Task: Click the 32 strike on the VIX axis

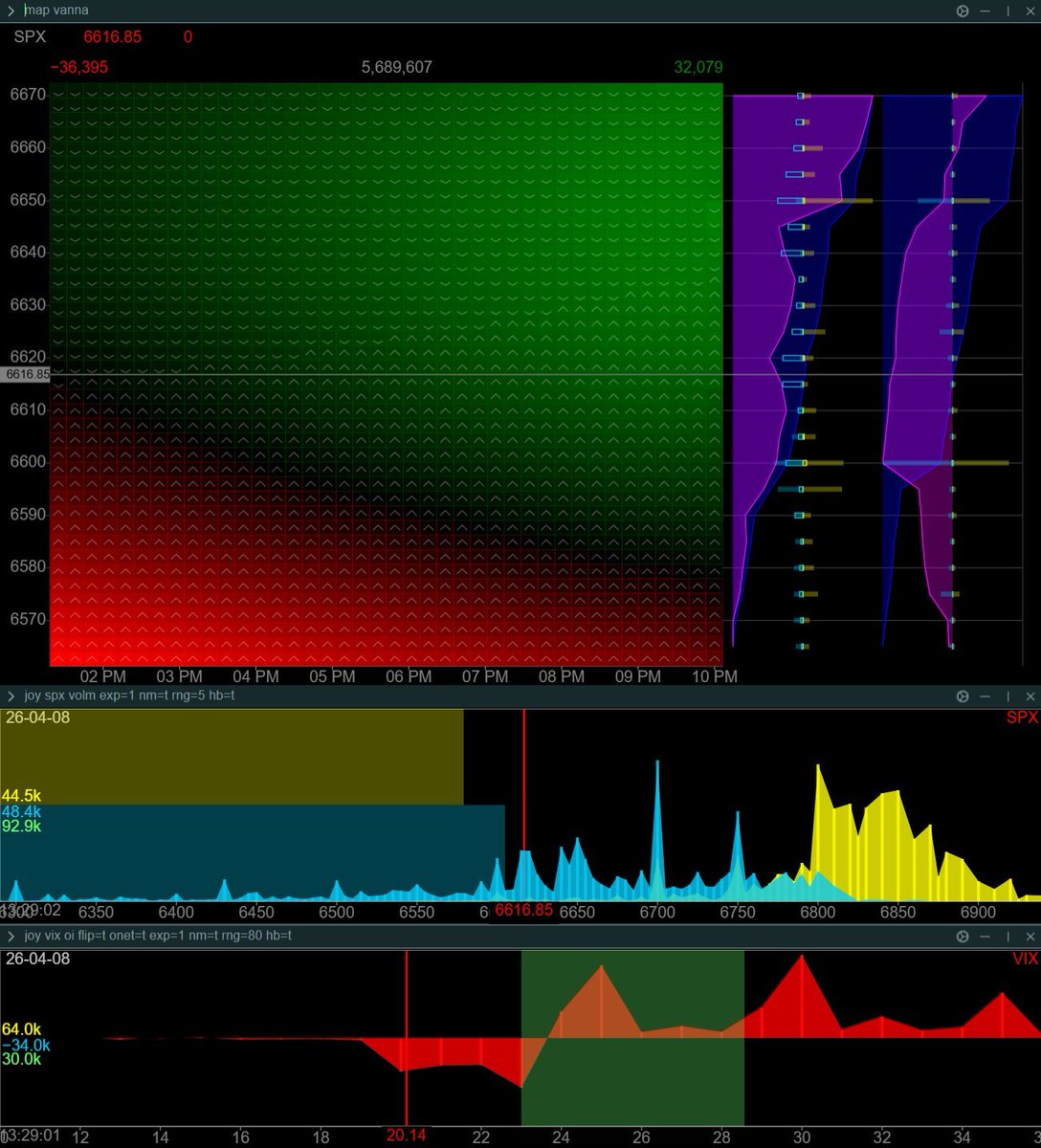Action: (x=882, y=1137)
